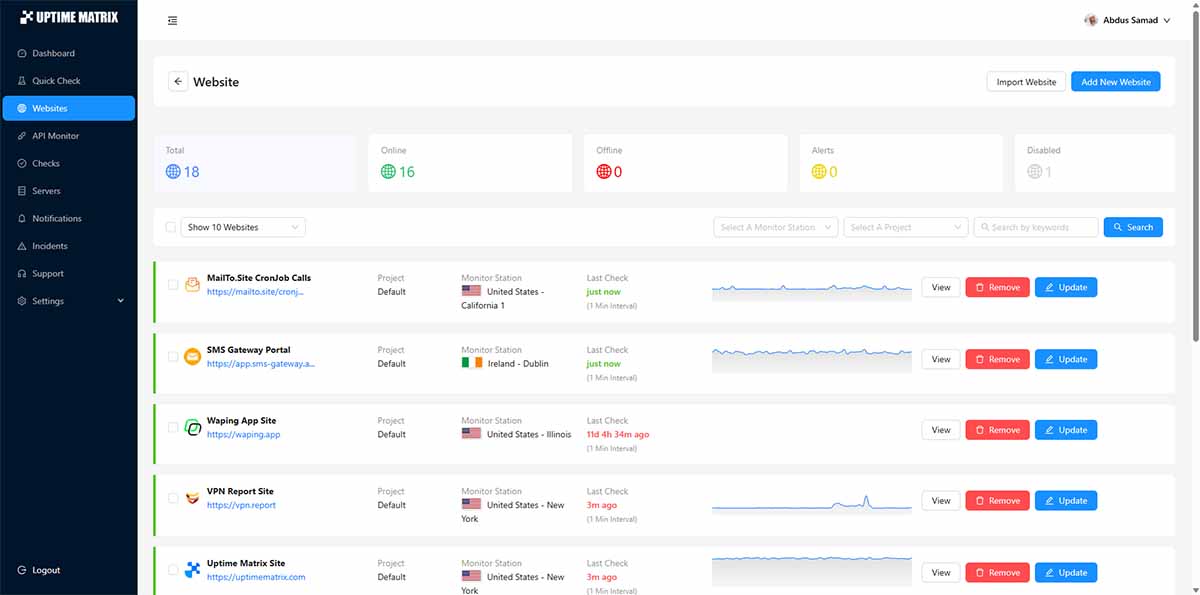Viewport: 1200px width, 595px height.
Task: Select Websites in the sidebar
Action: click(68, 108)
